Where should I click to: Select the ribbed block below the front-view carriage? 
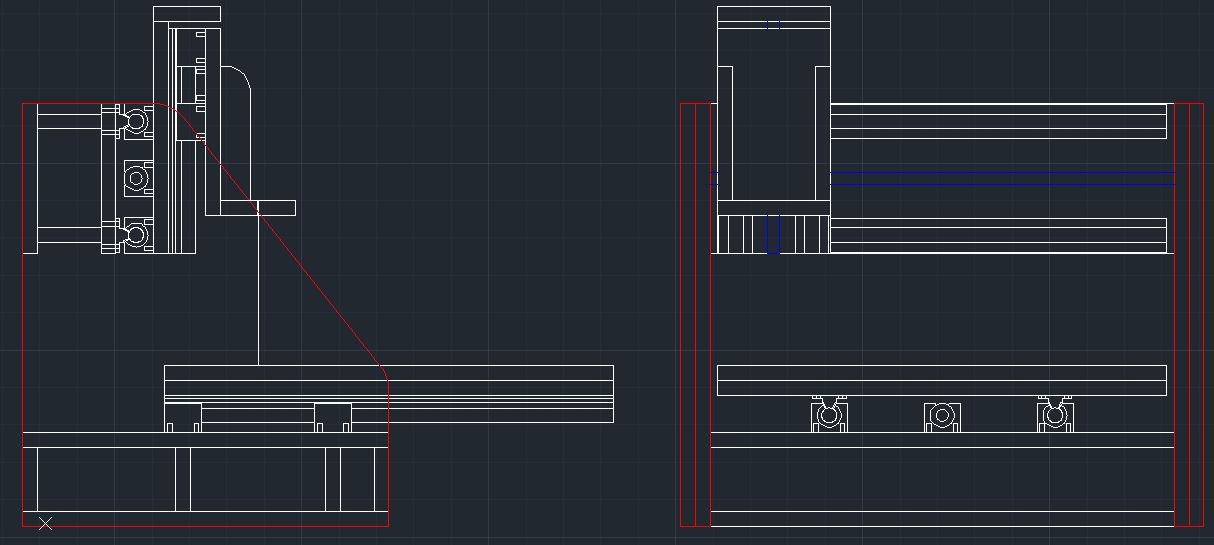tap(773, 234)
